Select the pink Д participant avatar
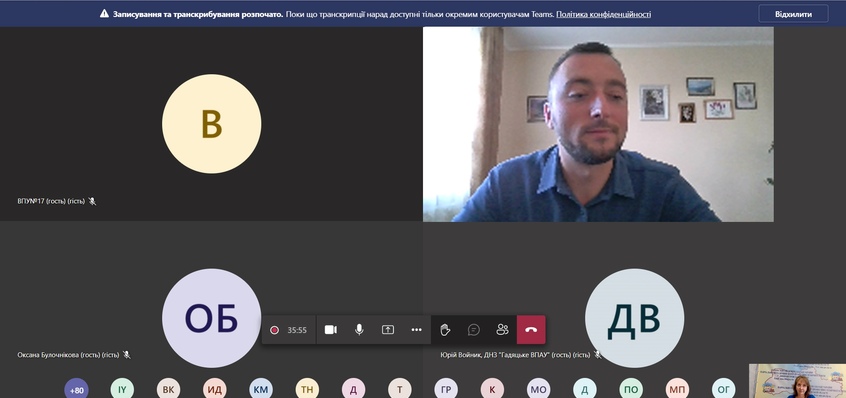Image resolution: width=846 pixels, height=398 pixels. (353, 389)
